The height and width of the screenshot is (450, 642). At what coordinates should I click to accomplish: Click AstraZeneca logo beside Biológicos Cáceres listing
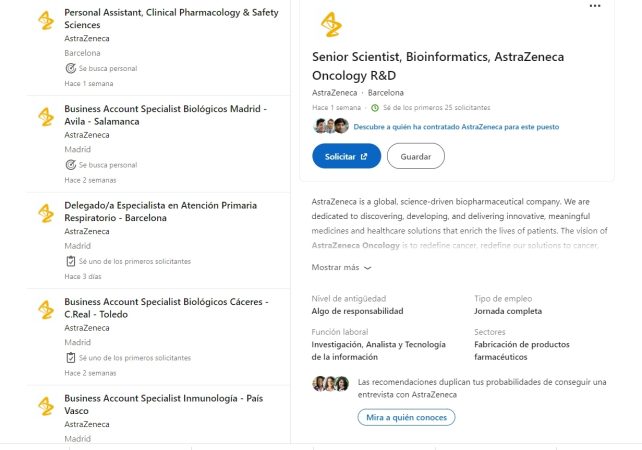[x=46, y=308]
